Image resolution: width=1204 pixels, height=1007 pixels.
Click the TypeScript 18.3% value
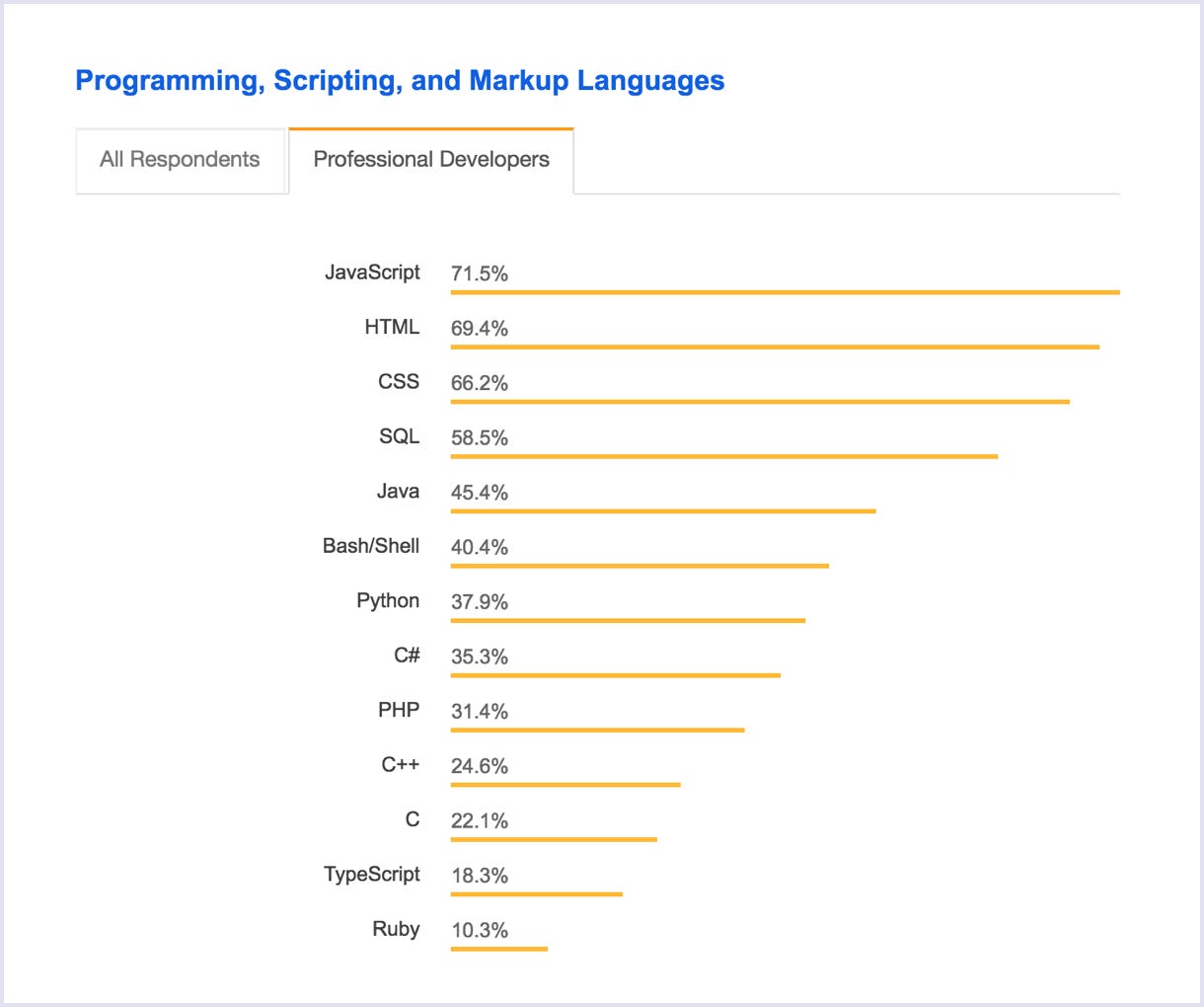(x=479, y=875)
